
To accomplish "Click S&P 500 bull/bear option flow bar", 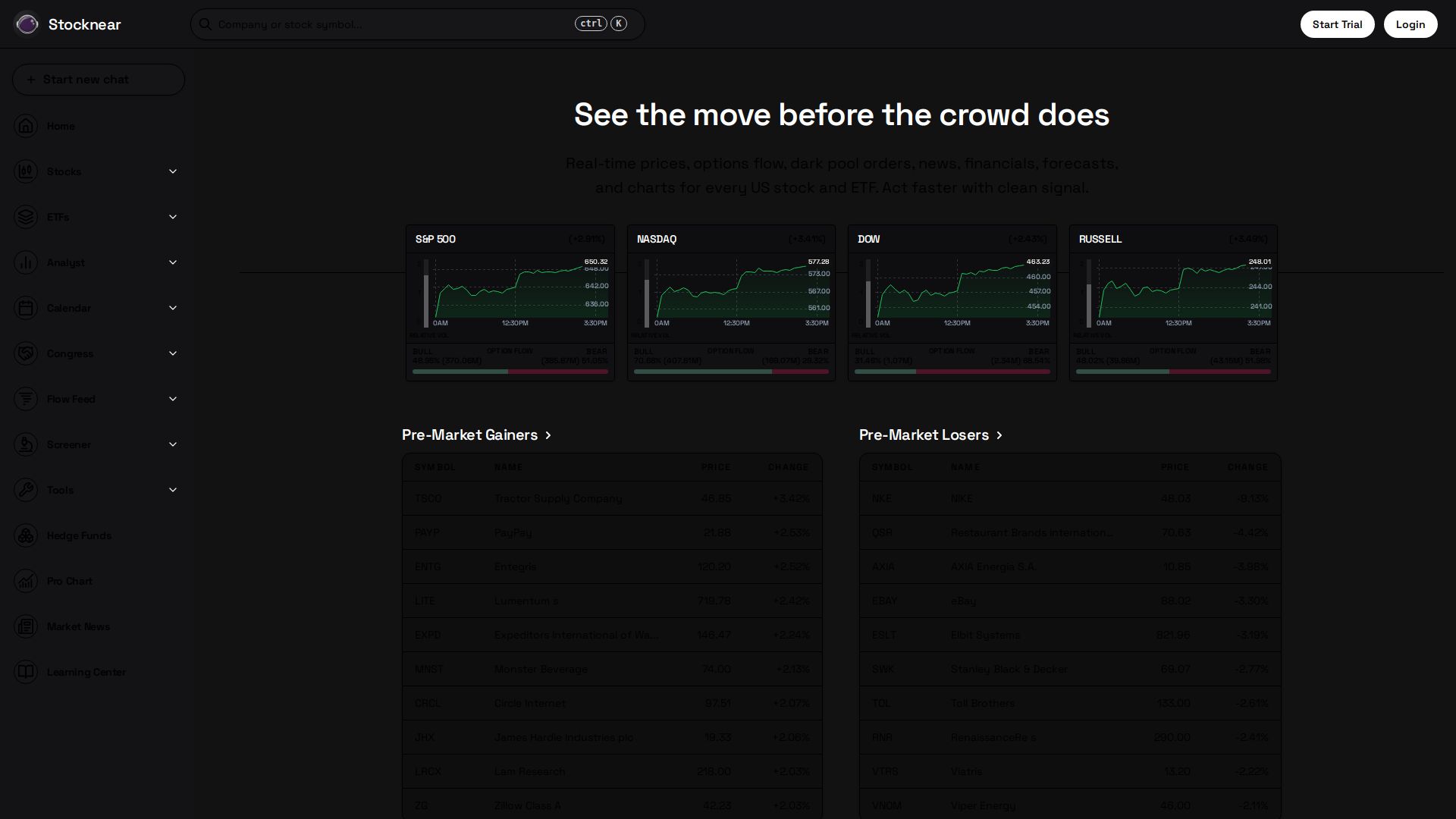I will point(510,372).
